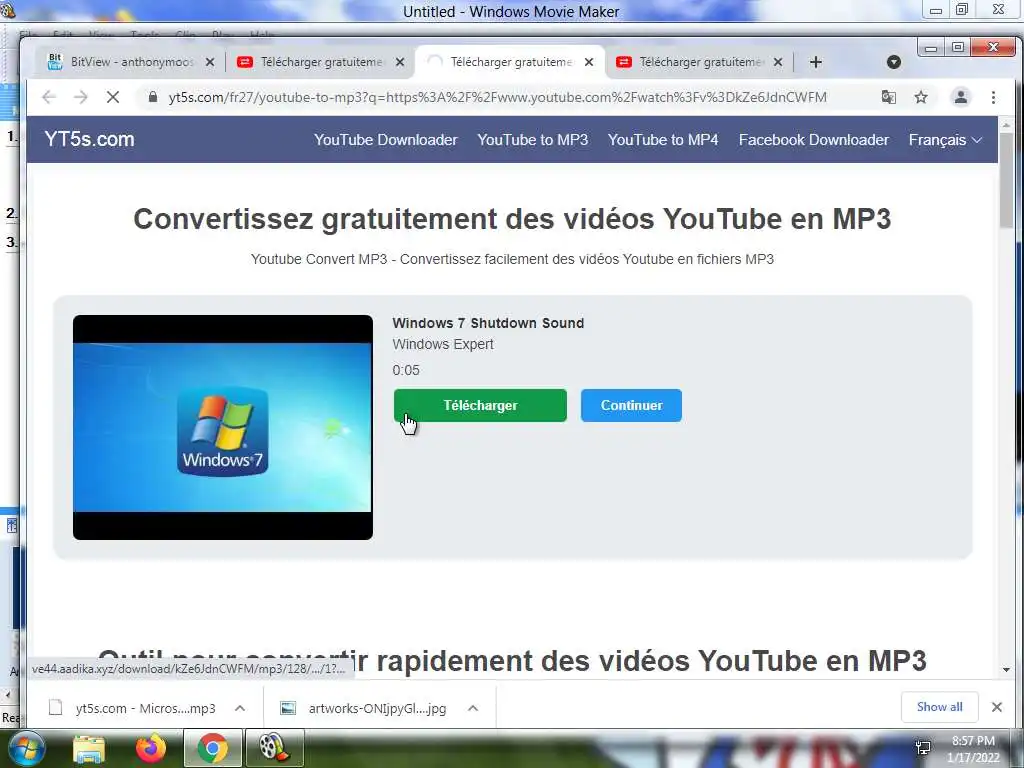Switch to Chrome in the taskbar
Image resolution: width=1024 pixels, height=768 pixels.
(x=212, y=748)
